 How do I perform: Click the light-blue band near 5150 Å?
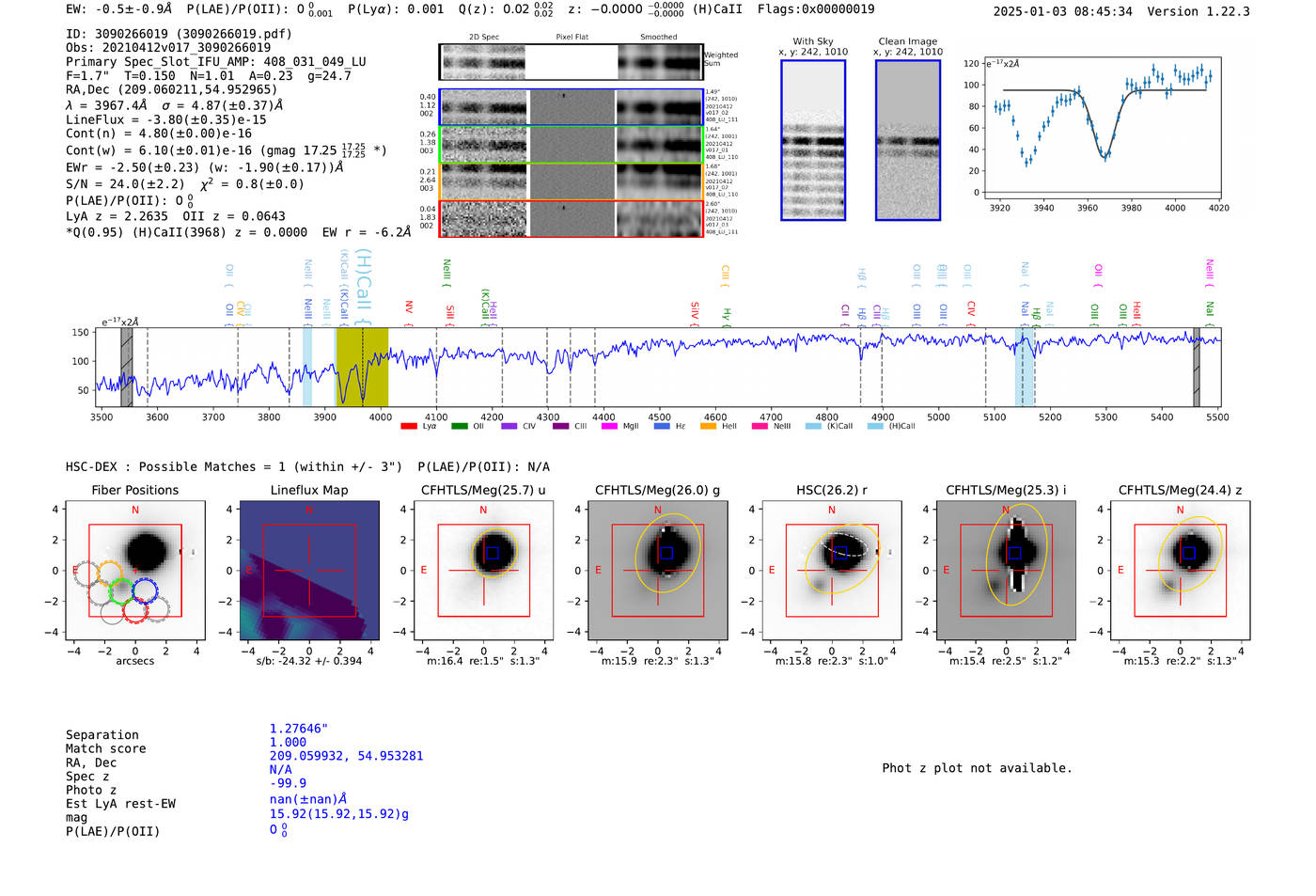click(1025, 367)
